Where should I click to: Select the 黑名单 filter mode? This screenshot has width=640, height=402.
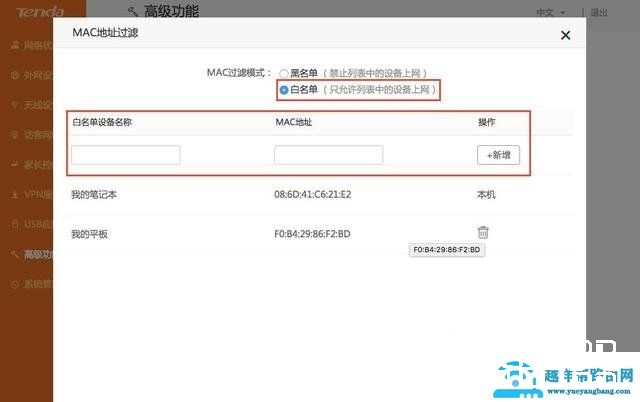tap(283, 73)
